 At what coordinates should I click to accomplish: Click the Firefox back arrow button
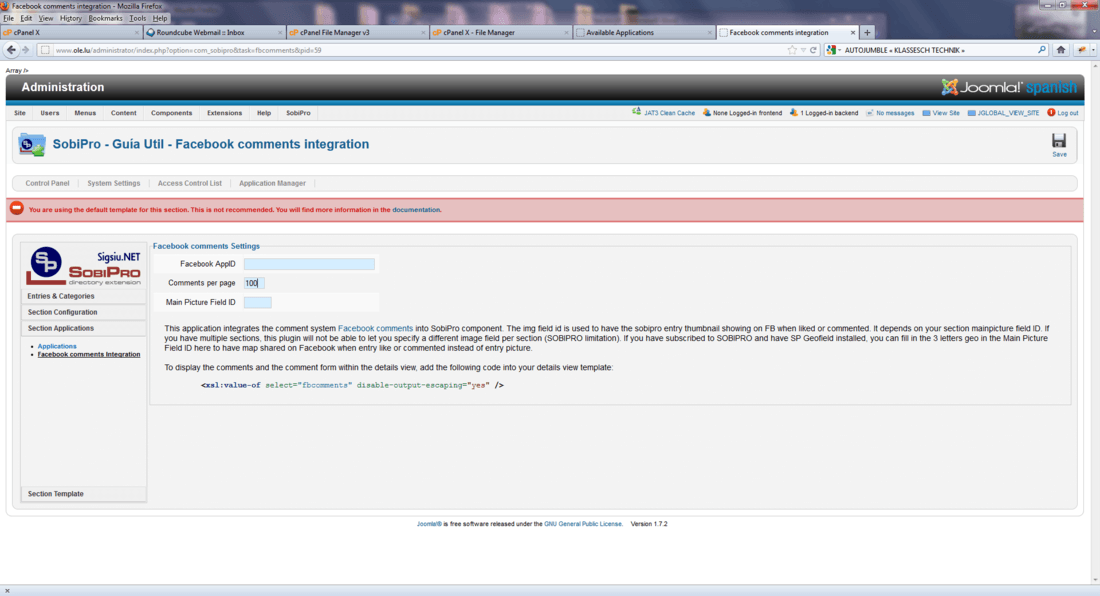(x=11, y=50)
